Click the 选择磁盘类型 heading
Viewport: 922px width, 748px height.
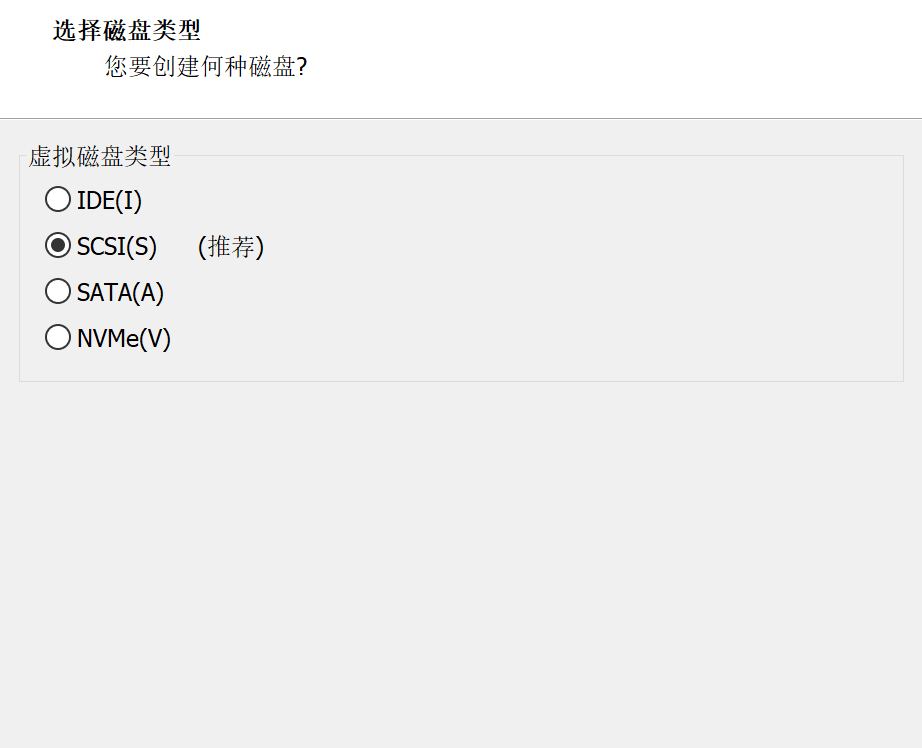click(126, 31)
